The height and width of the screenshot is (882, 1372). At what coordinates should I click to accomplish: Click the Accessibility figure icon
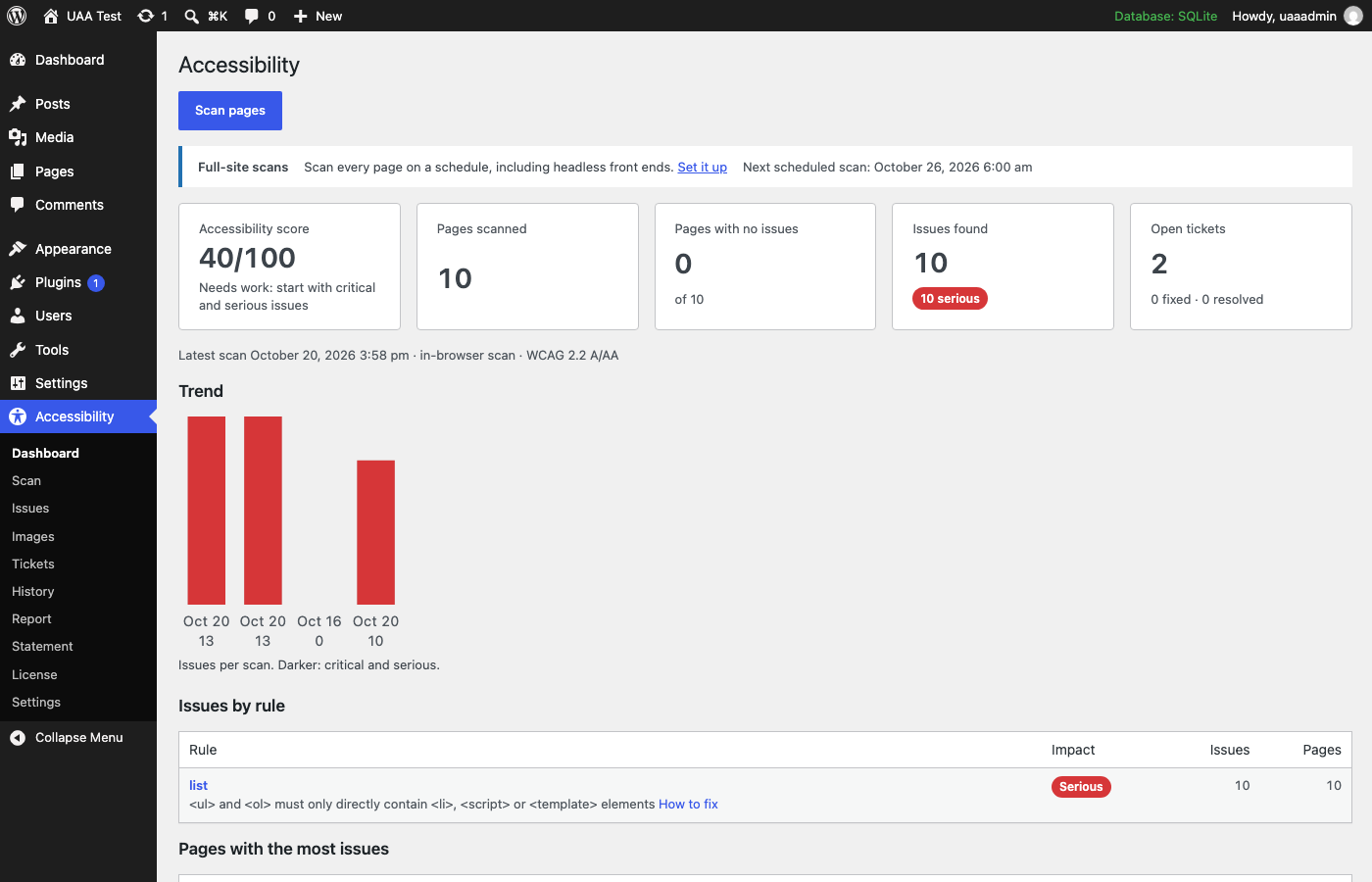pos(18,416)
